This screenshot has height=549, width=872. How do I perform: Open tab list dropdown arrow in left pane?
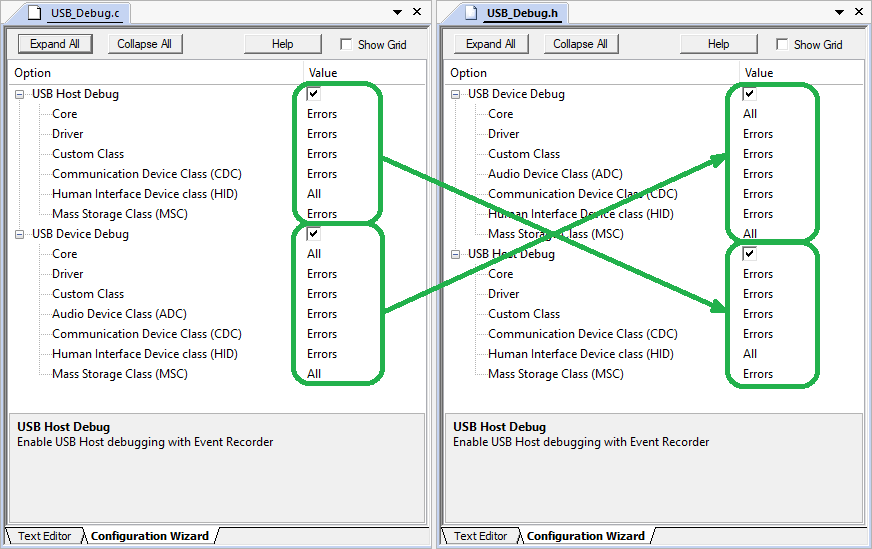[398, 13]
